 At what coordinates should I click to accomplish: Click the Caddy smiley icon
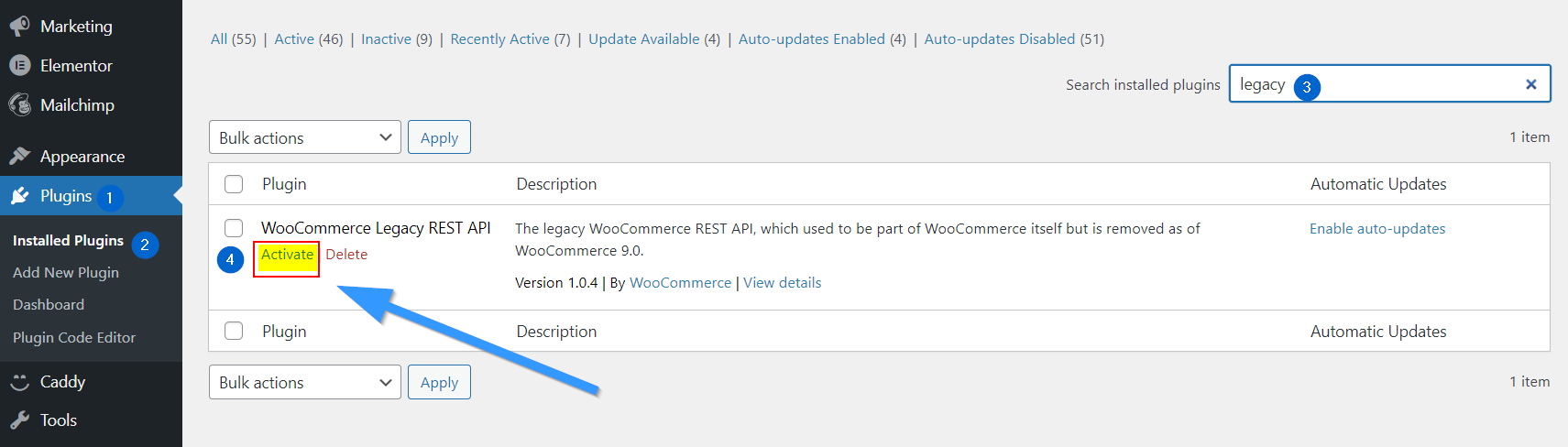(19, 382)
